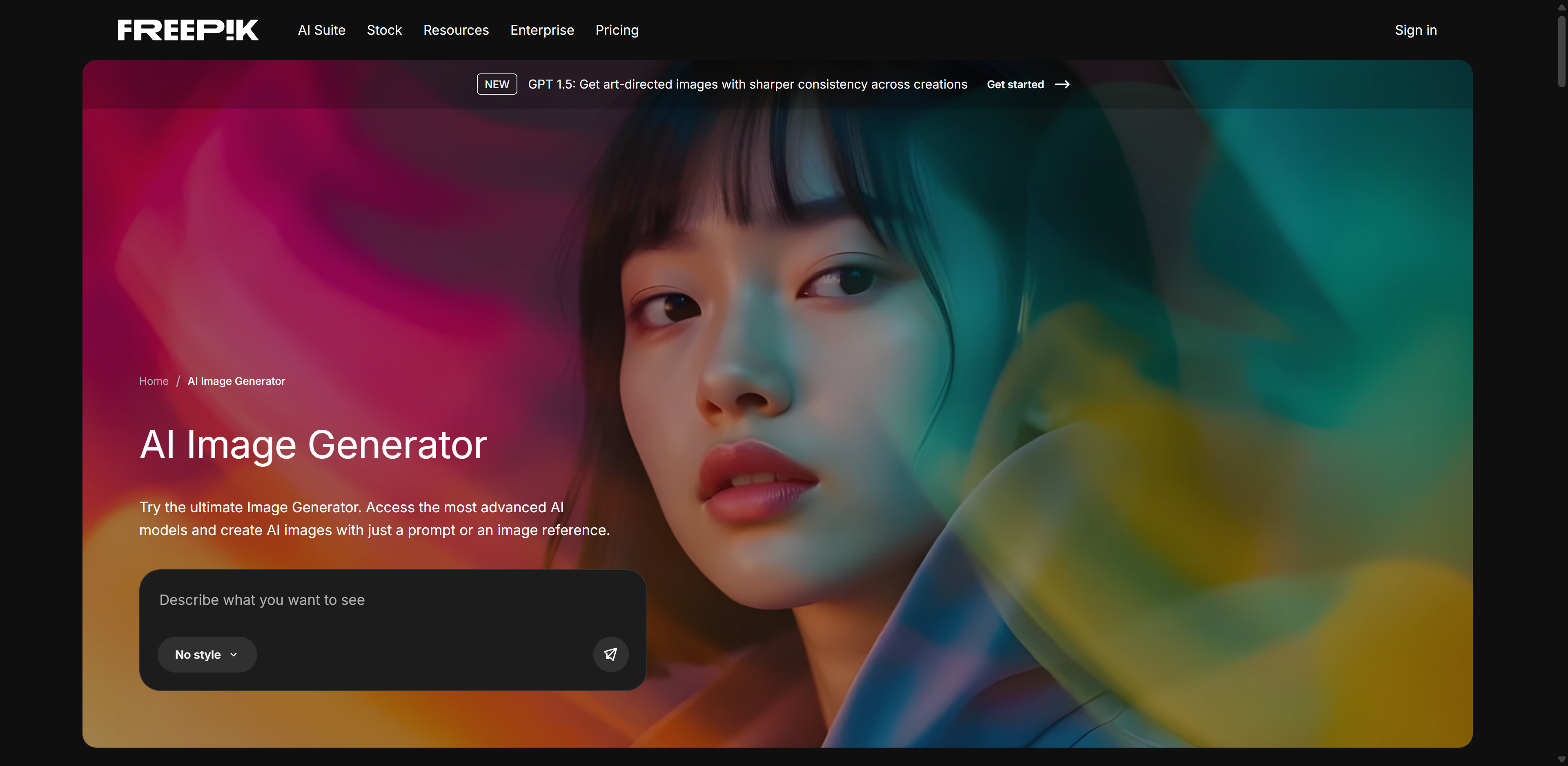The height and width of the screenshot is (766, 1568).
Task: Open the AI Suite menu
Action: click(321, 30)
